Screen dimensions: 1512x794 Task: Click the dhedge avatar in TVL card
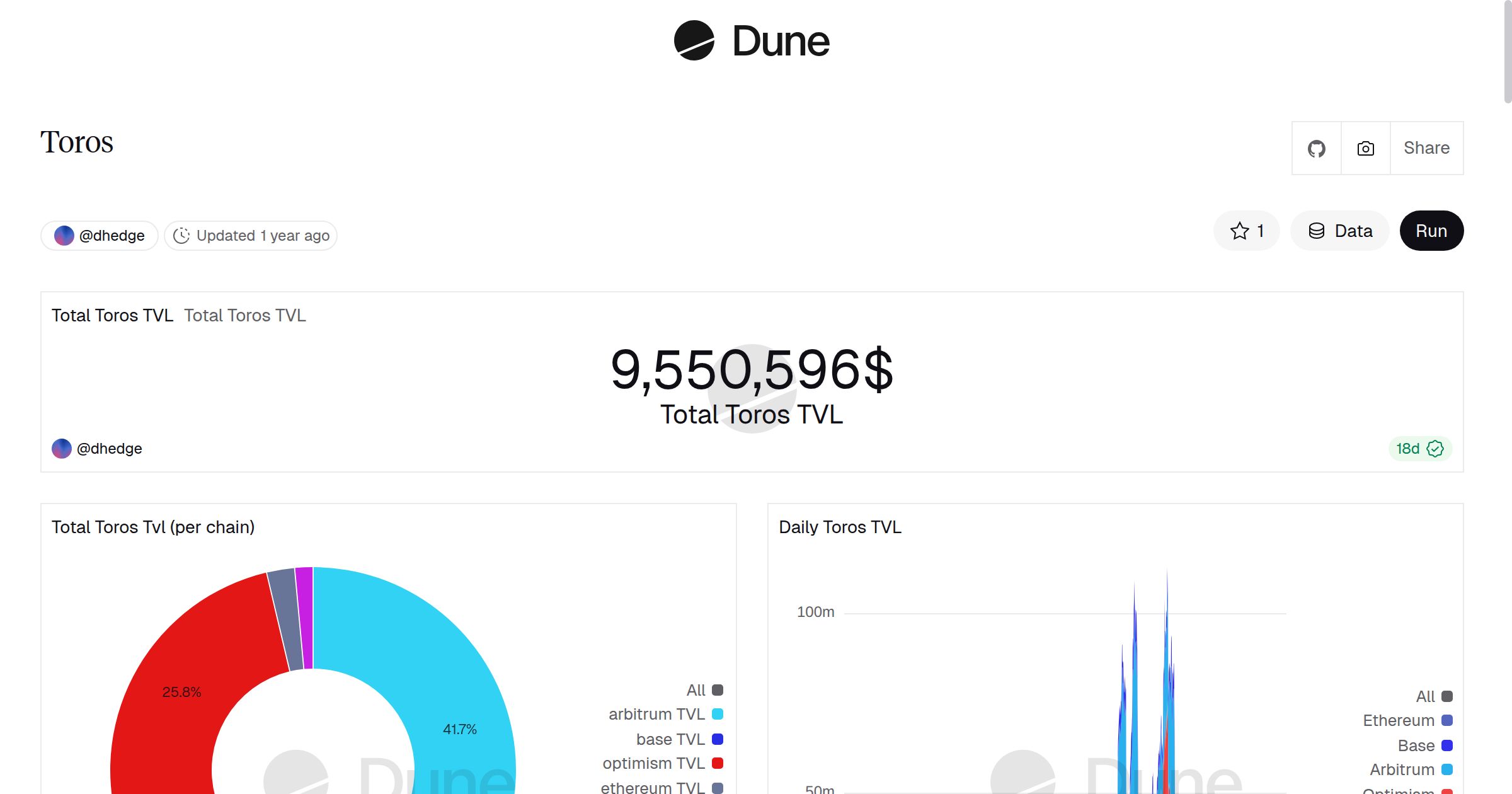click(x=62, y=449)
